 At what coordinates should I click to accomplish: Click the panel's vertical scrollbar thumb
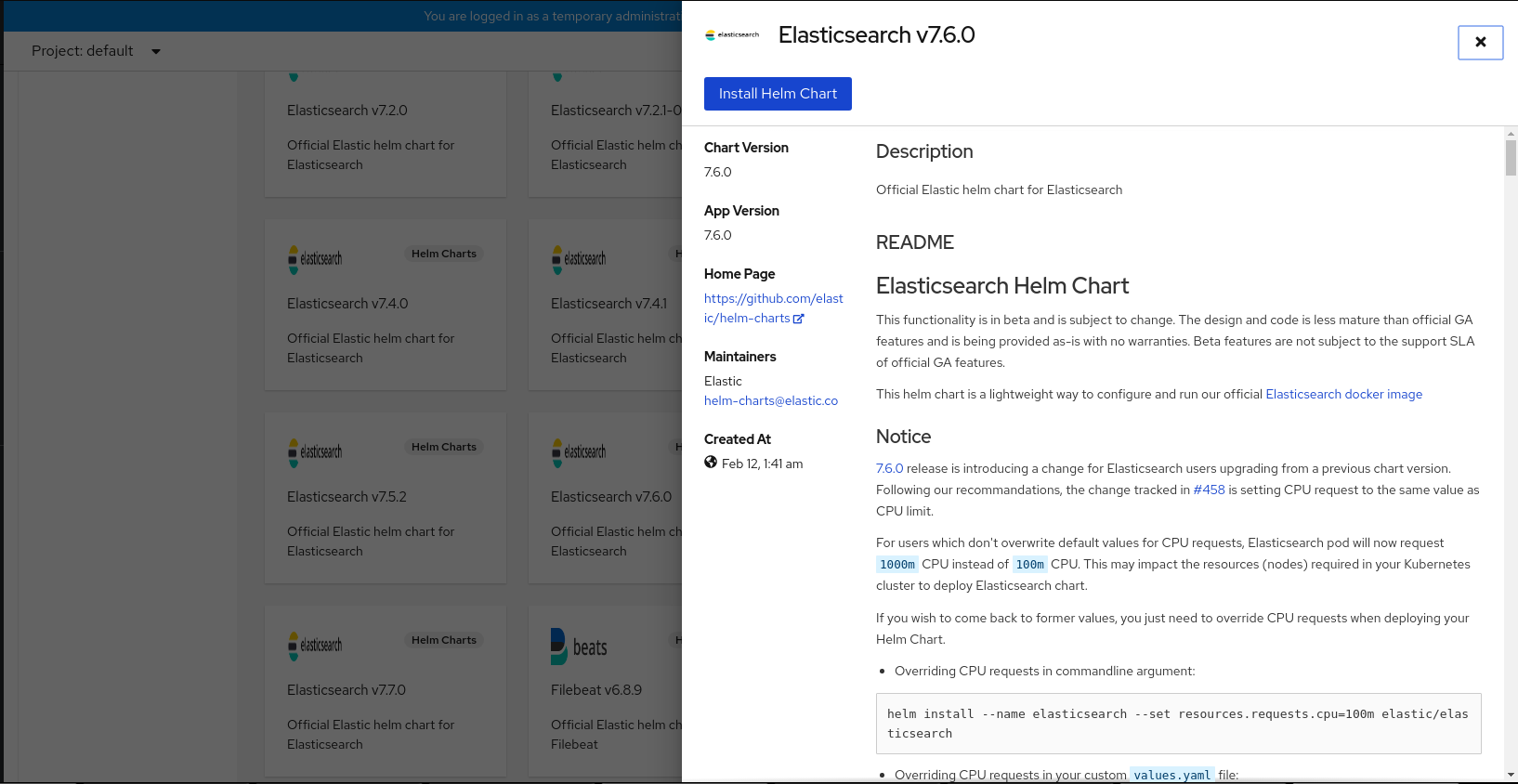point(1511,158)
